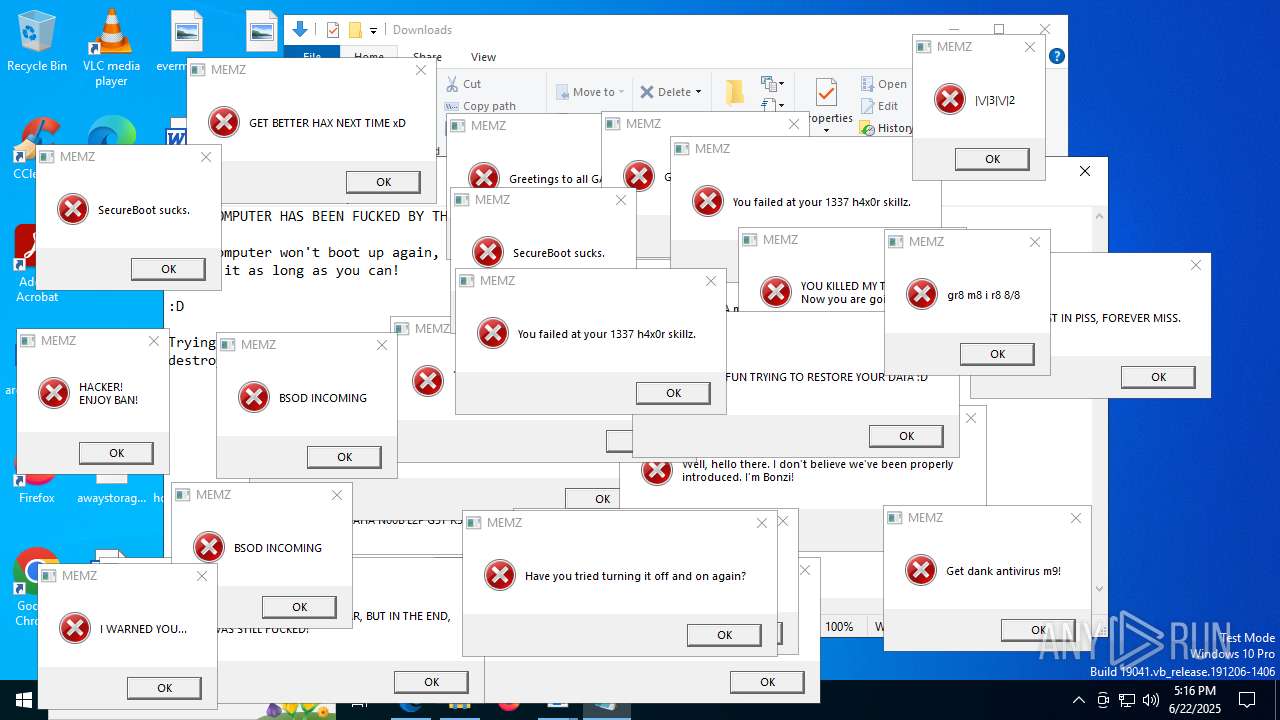Click OK in gr8 m8 i r8 8/8 dialog

click(997, 354)
